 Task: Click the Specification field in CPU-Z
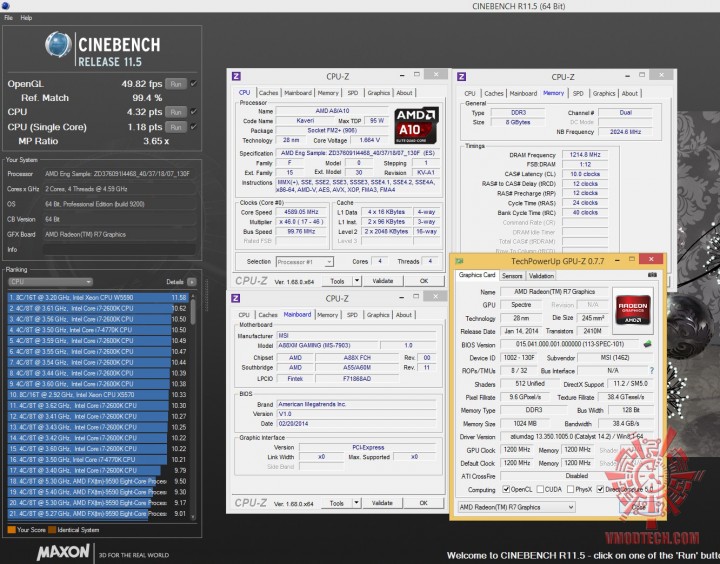point(358,153)
